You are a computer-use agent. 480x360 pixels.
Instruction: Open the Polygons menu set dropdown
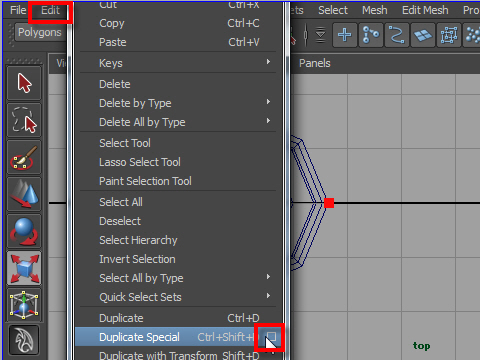[x=40, y=33]
